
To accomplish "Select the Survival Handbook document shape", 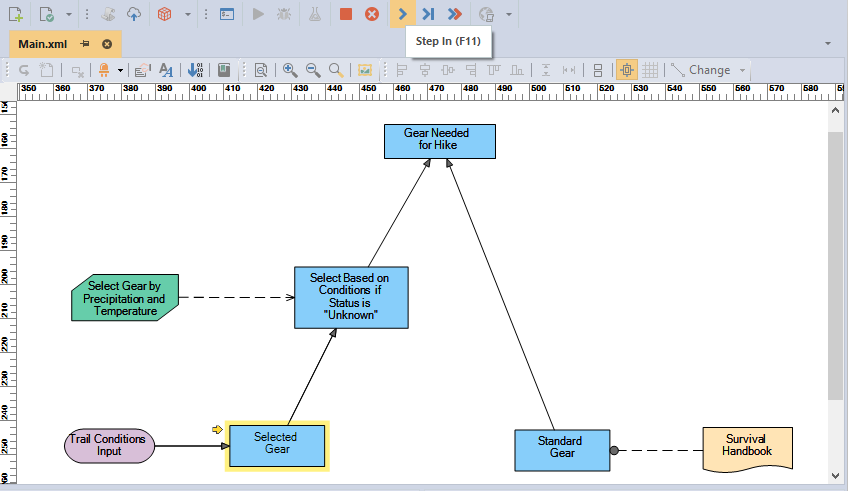I will [x=747, y=449].
